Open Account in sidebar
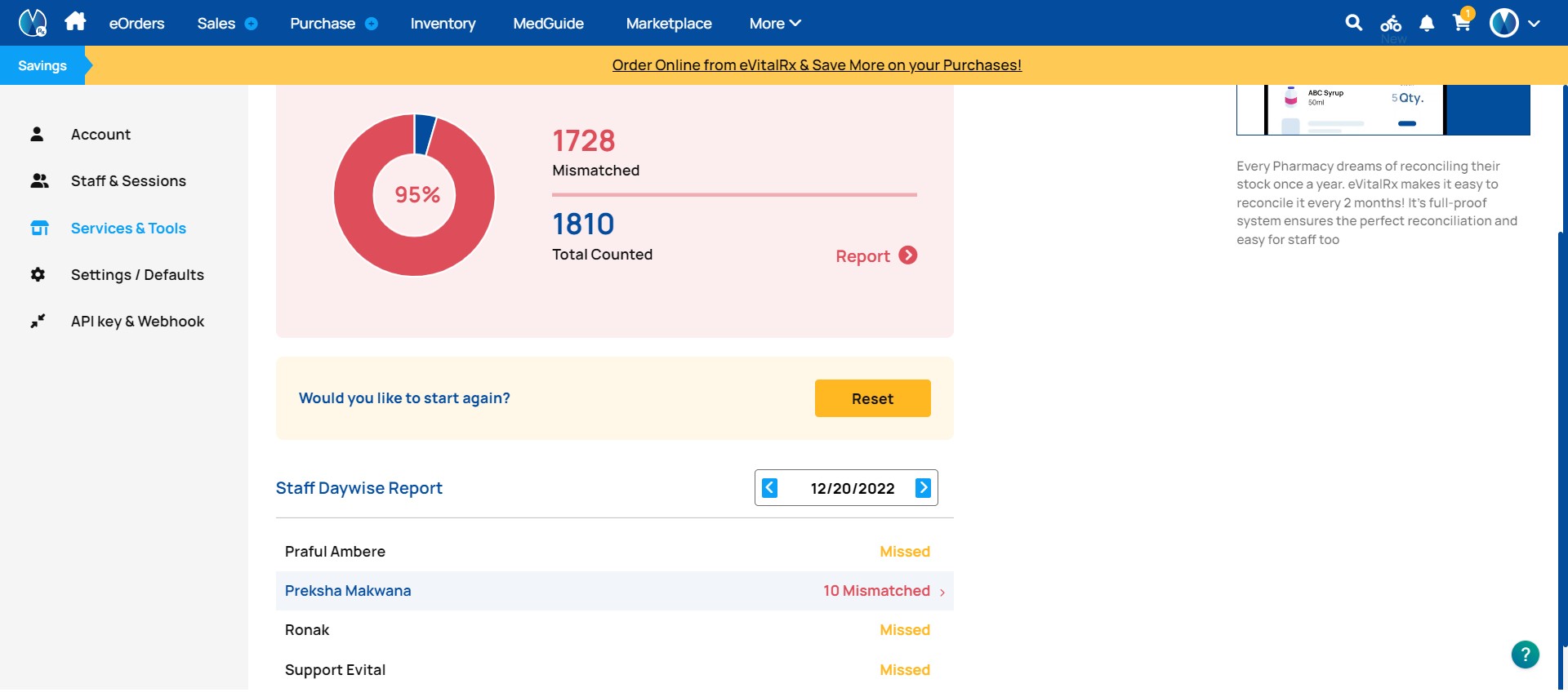Viewport: 1568px width, 697px height. [100, 135]
